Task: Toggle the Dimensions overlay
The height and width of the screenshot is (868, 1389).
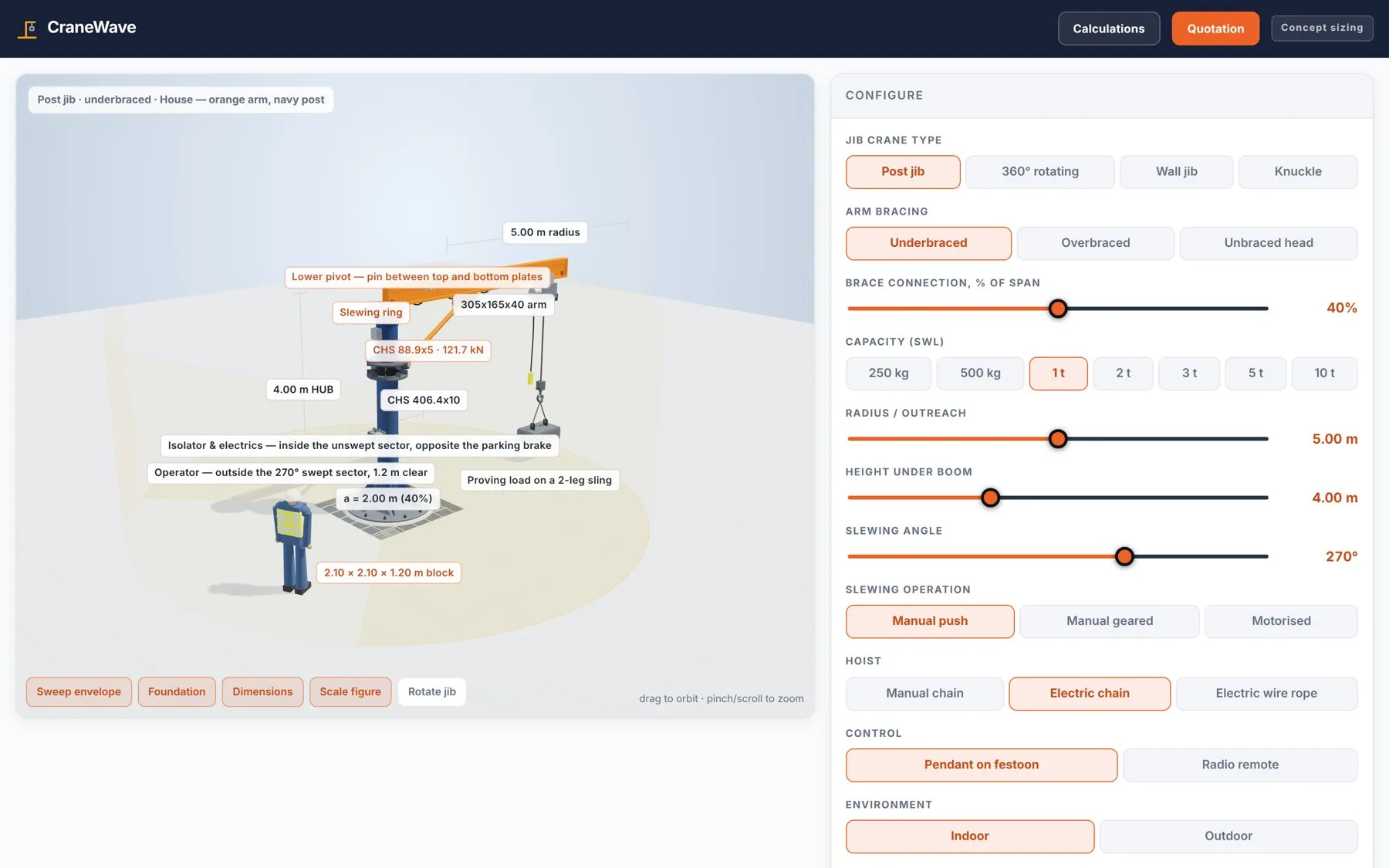Action: (x=262, y=692)
